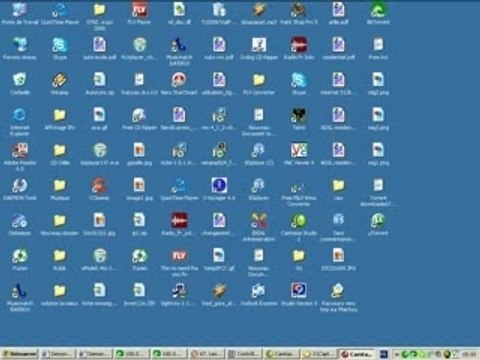
Task: Select the FLV video file icon in the second-to-last row
Action: [x=179, y=256]
